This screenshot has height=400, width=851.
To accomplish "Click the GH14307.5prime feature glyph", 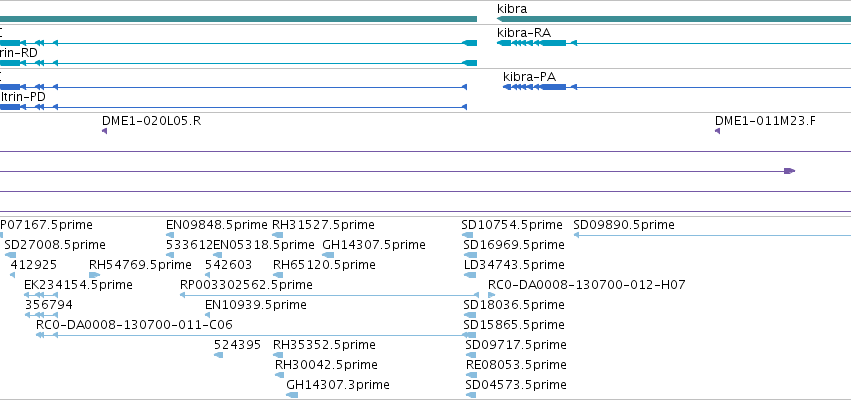I will tap(328, 255).
